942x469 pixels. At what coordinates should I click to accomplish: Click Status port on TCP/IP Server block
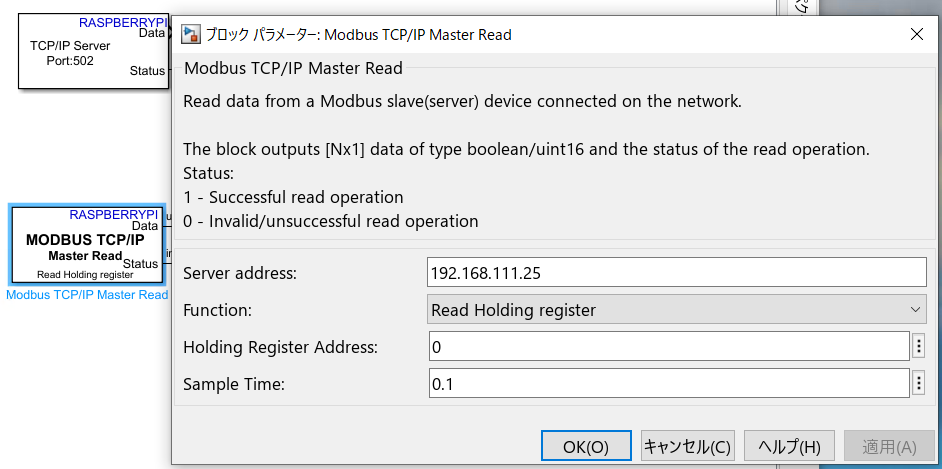(147, 71)
